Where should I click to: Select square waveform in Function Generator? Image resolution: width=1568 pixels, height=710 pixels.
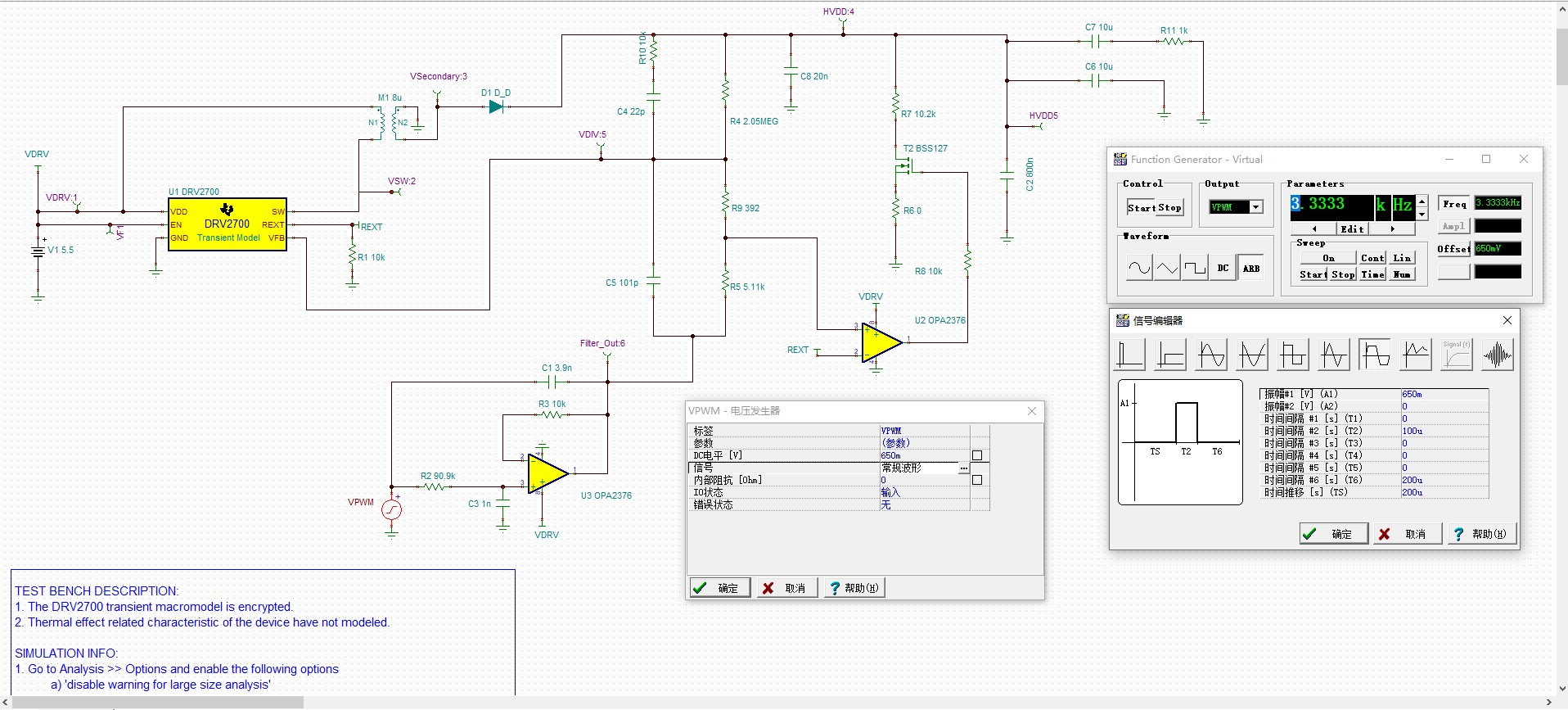tap(1195, 268)
